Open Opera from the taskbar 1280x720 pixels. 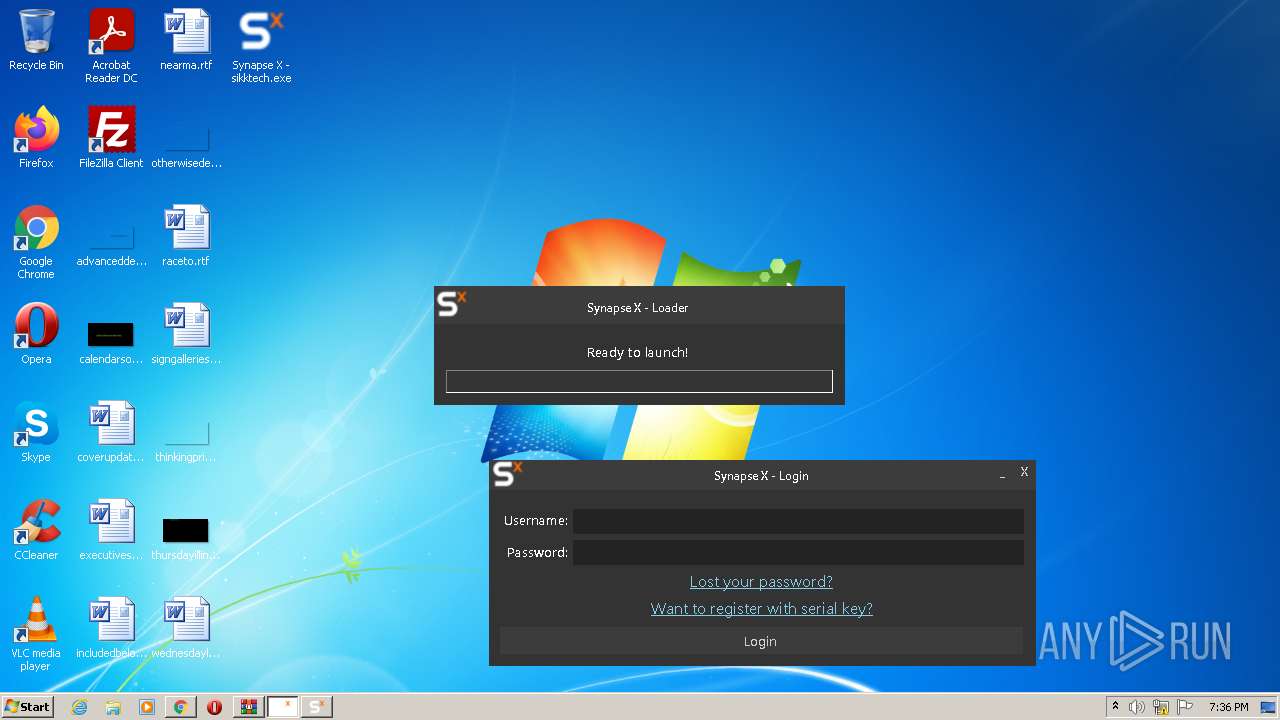point(214,707)
